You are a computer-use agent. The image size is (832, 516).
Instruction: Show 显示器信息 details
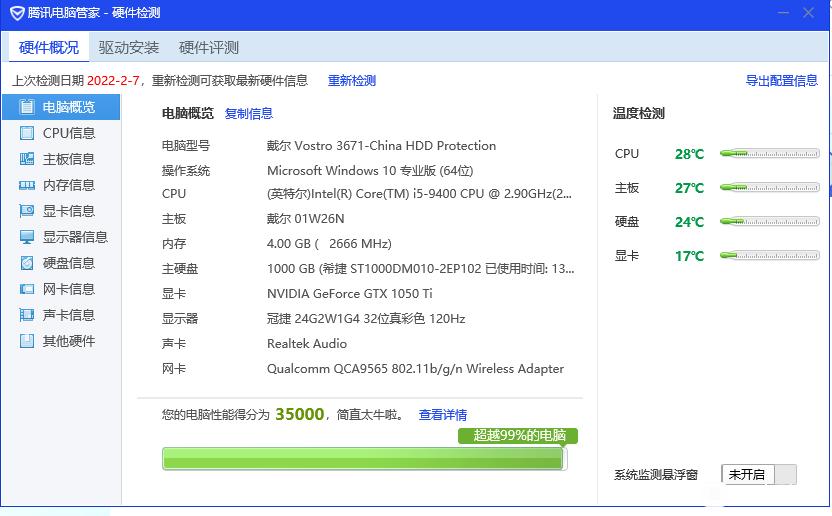point(61,237)
